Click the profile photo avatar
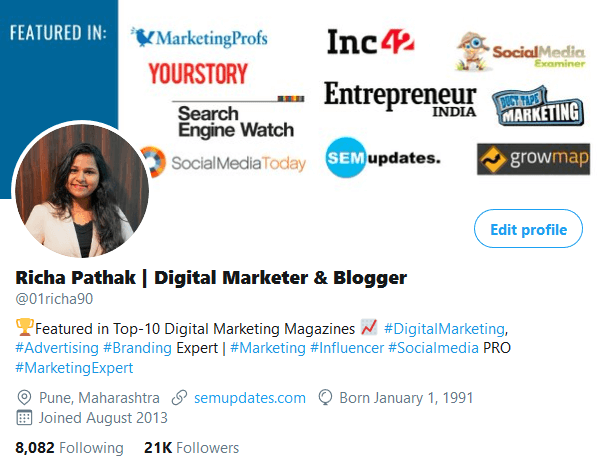 click(80, 189)
